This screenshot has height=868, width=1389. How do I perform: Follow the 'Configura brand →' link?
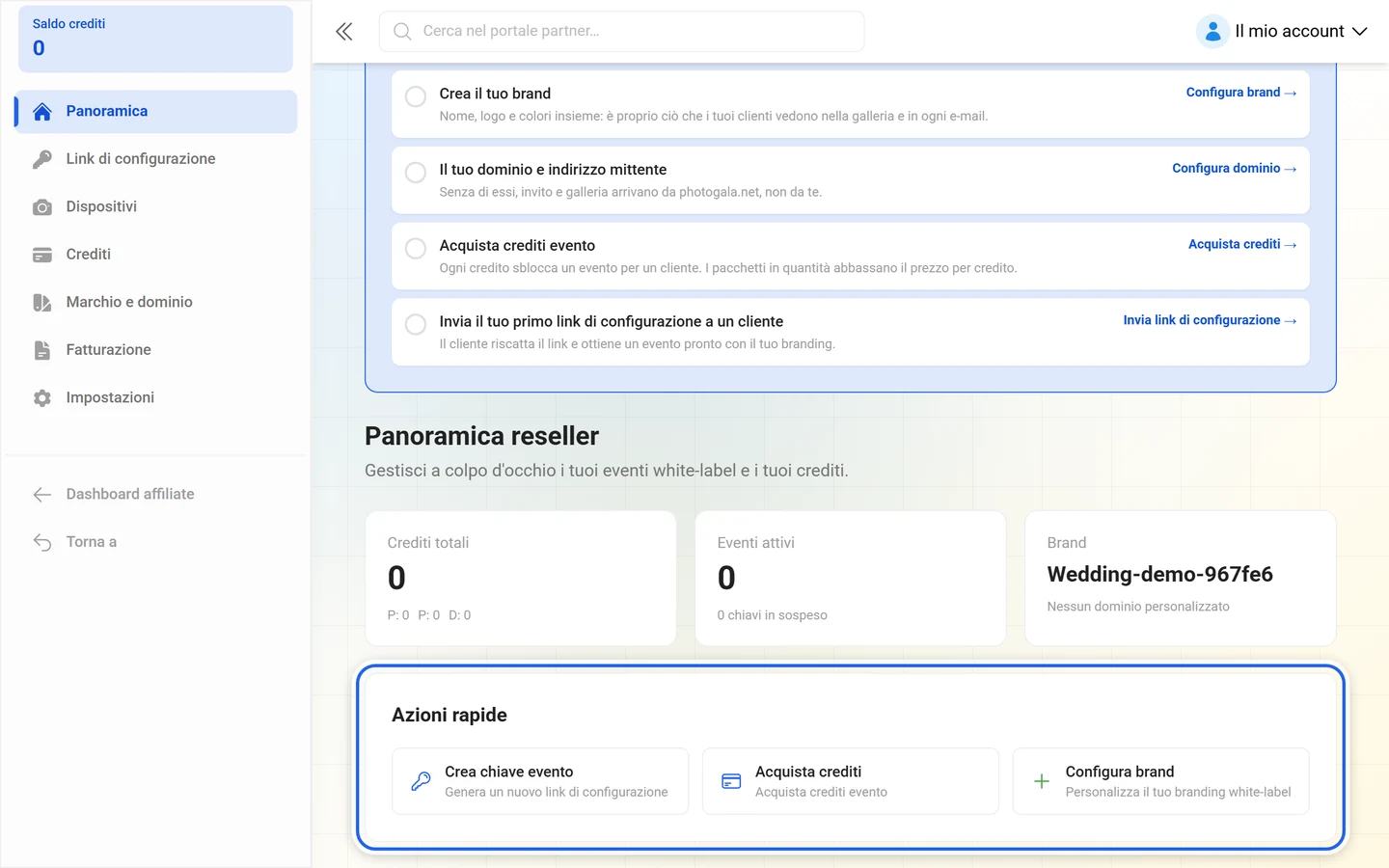1241,93
